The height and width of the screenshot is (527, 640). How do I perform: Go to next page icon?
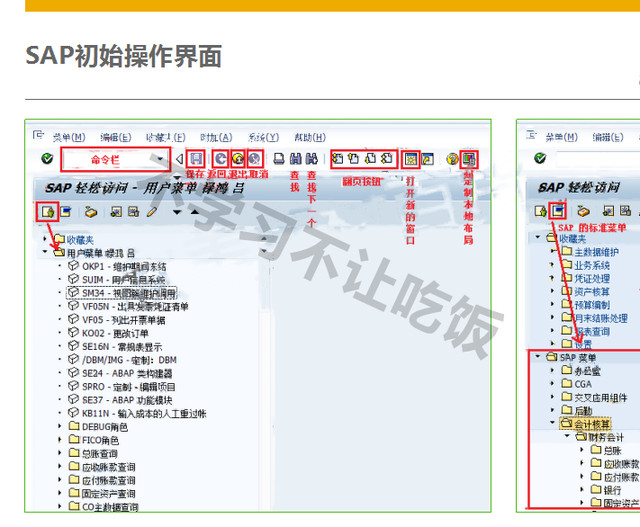370,158
